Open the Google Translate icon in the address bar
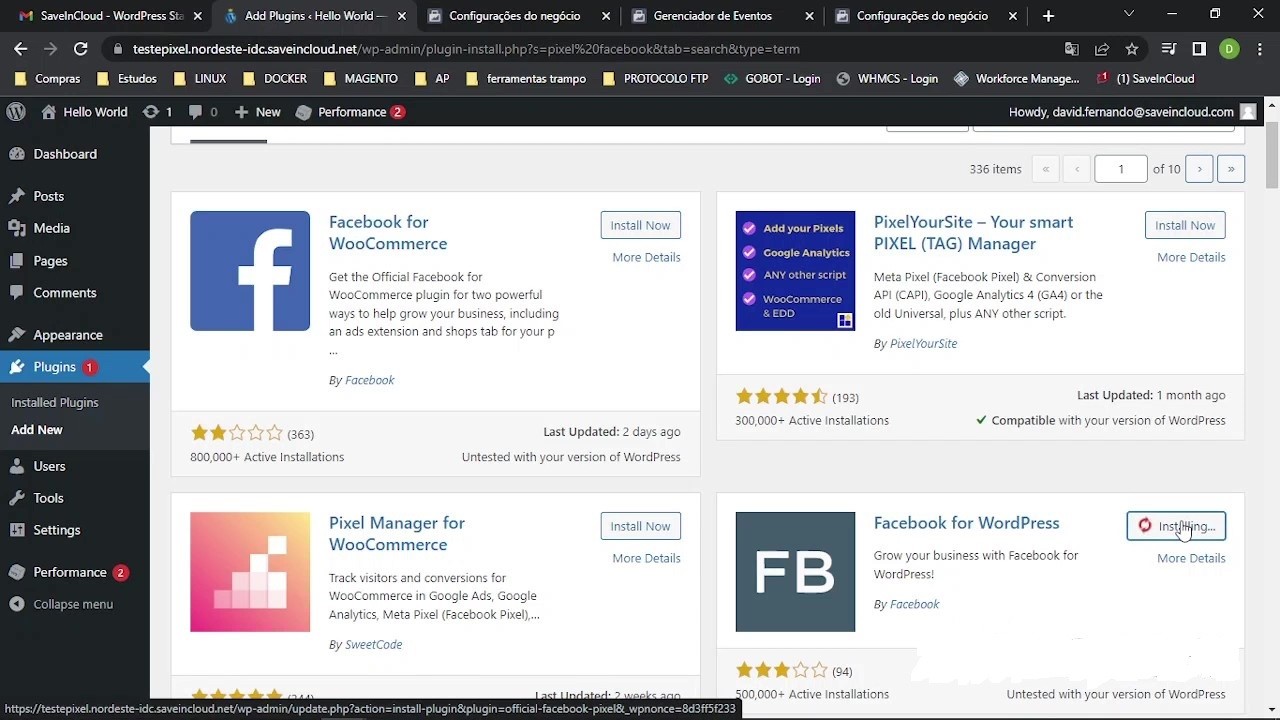The height and width of the screenshot is (720, 1280). (1071, 48)
